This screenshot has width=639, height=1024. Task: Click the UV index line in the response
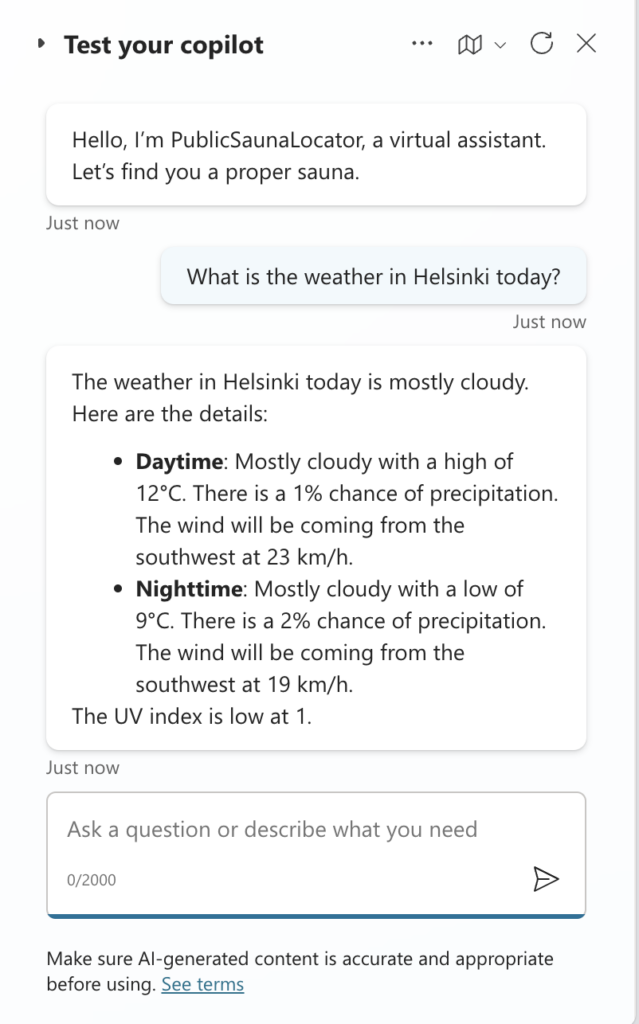click(192, 716)
